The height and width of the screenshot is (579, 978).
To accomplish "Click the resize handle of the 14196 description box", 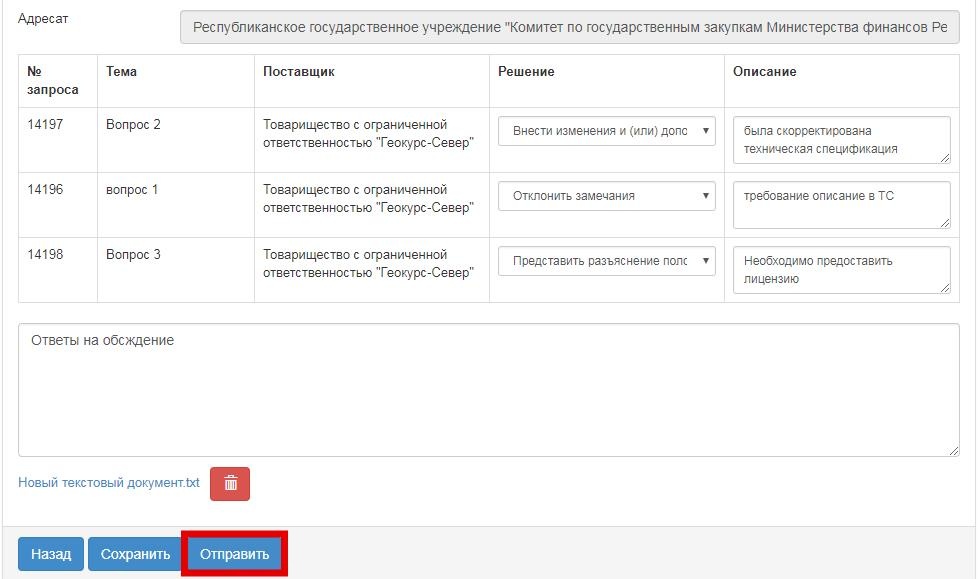I will (944, 222).
